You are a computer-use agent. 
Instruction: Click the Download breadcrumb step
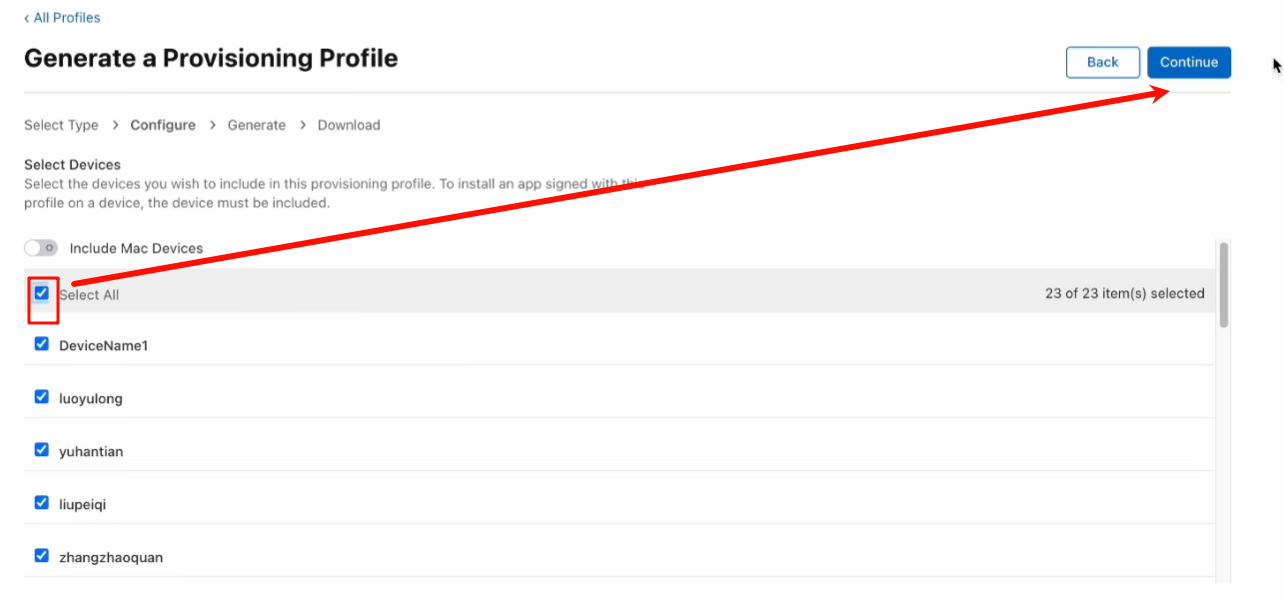(349, 125)
